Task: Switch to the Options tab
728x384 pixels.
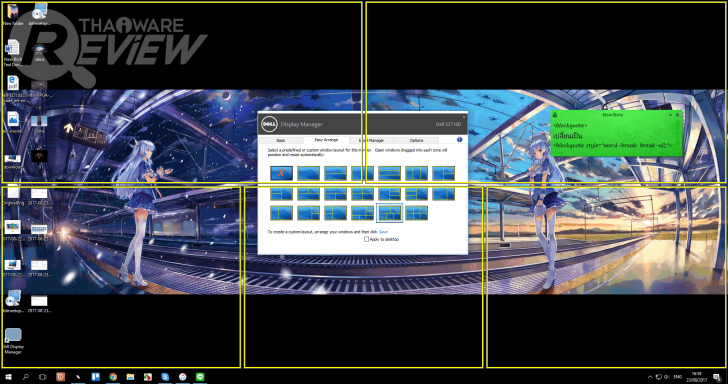Action: tap(416, 140)
